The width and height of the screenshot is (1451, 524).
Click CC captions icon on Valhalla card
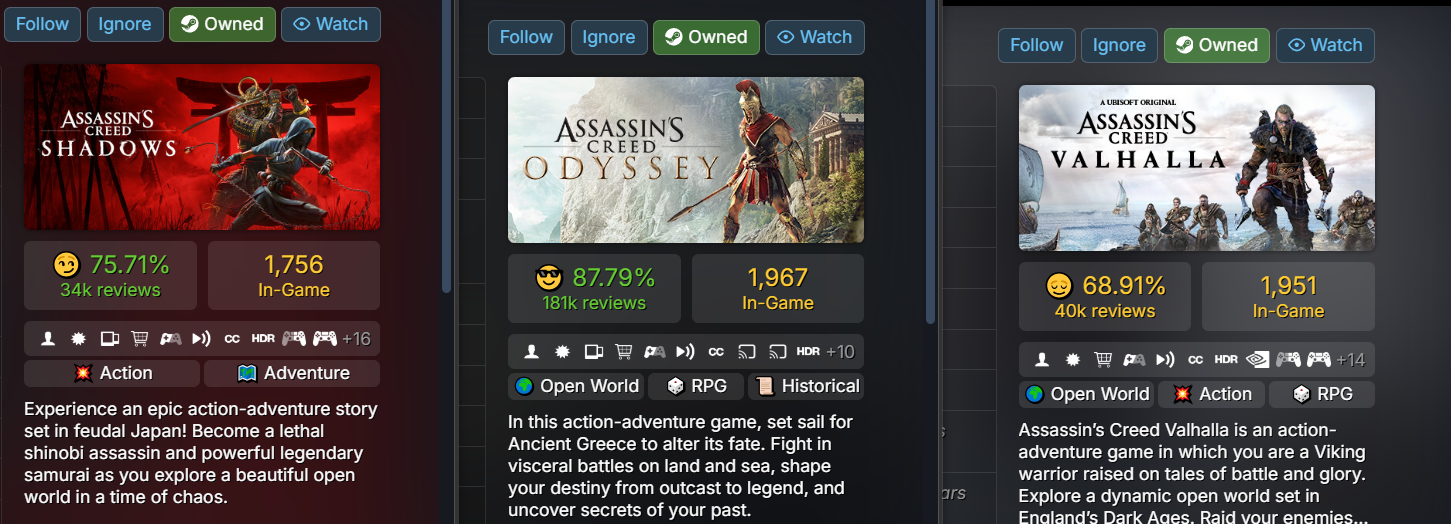tap(1195, 360)
